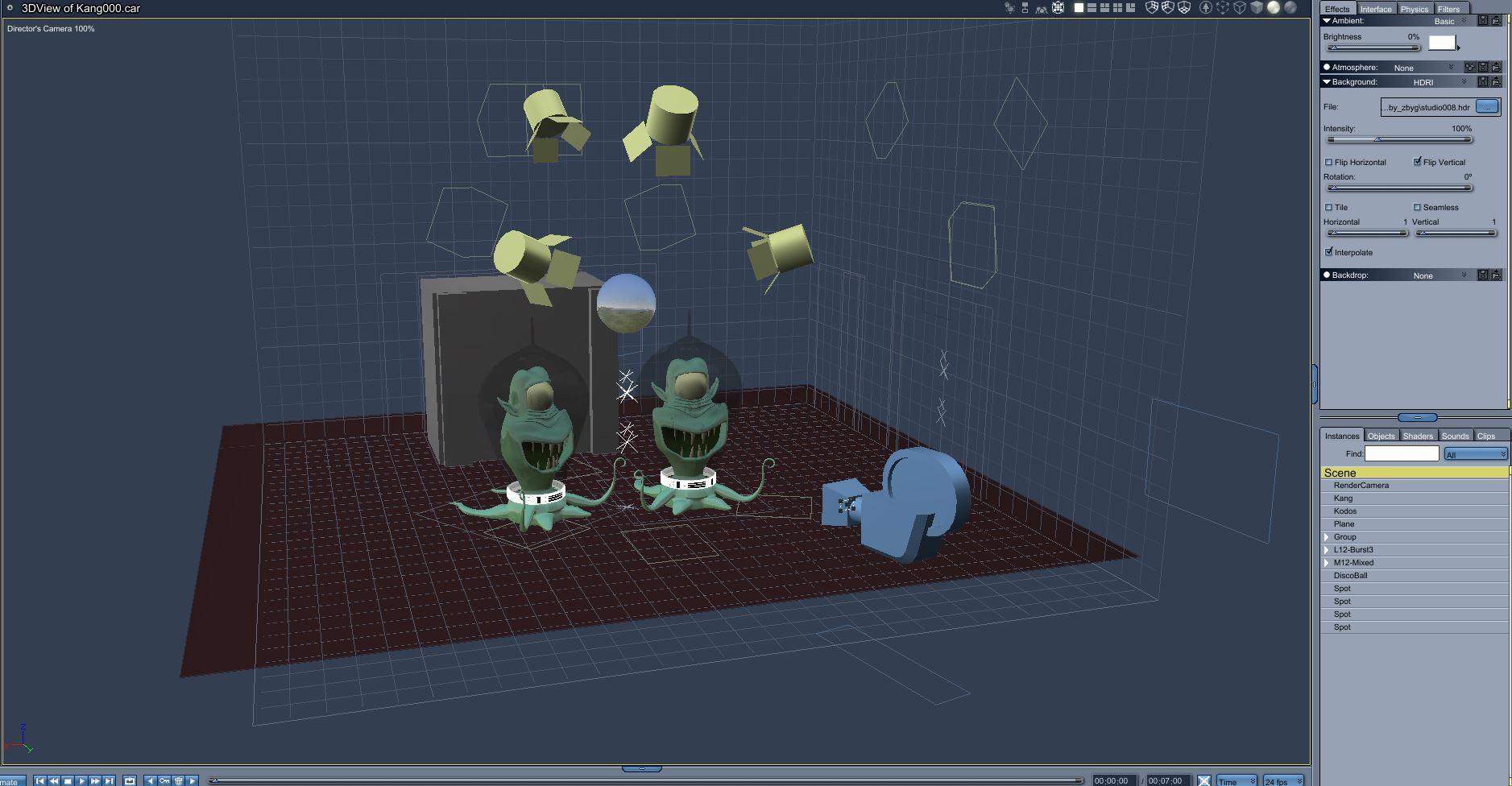Save the Ambient preset with the disk icon
This screenshot has height=786, width=1512.
tap(1483, 21)
